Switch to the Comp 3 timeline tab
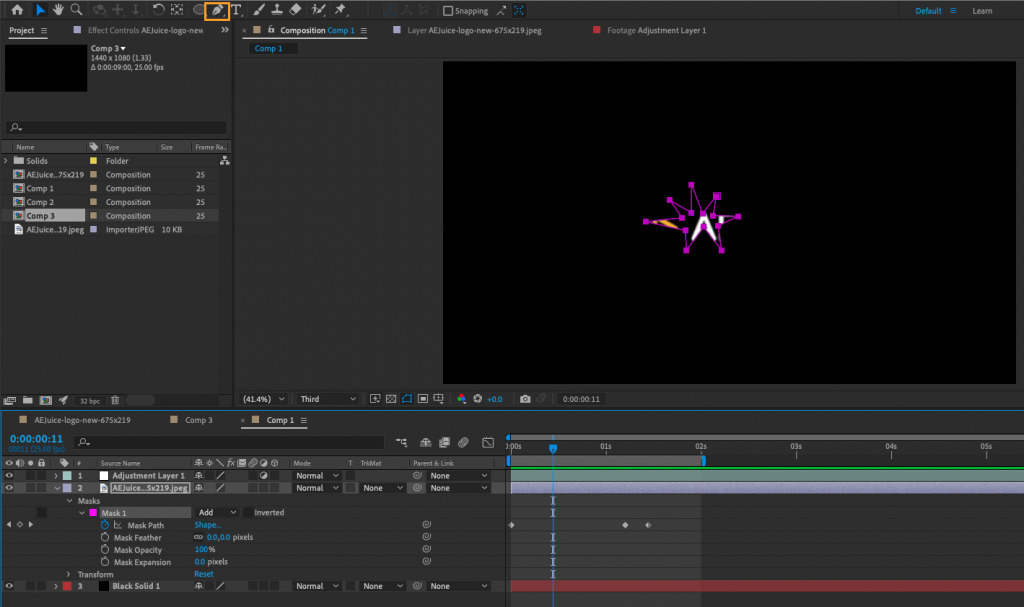This screenshot has height=607, width=1024. pos(200,420)
